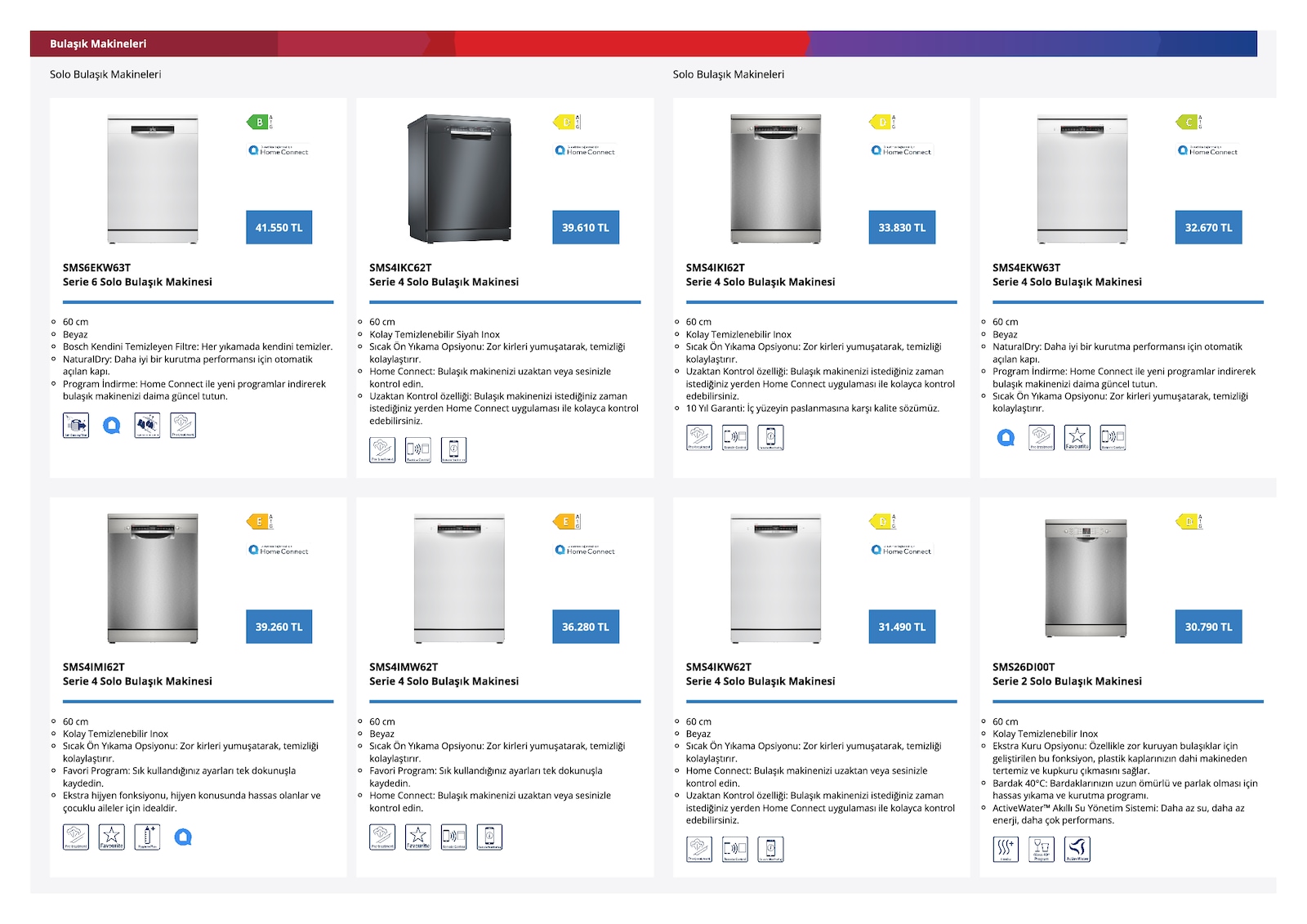Select the Favourite star icon under SMS4IMW62T
Viewport: 1307px width, 924px height.
(x=418, y=837)
